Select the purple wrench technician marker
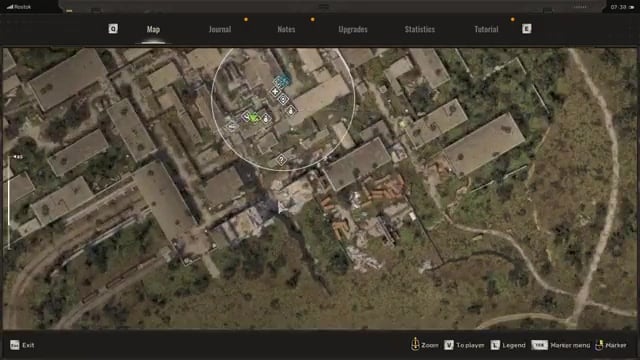This screenshot has width=640, height=360. 246,116
